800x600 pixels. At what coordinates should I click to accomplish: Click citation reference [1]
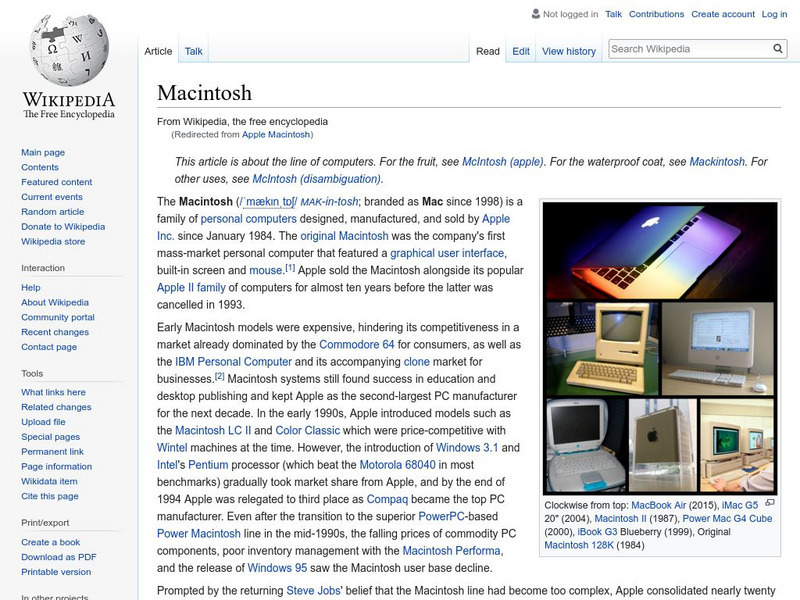(x=290, y=267)
